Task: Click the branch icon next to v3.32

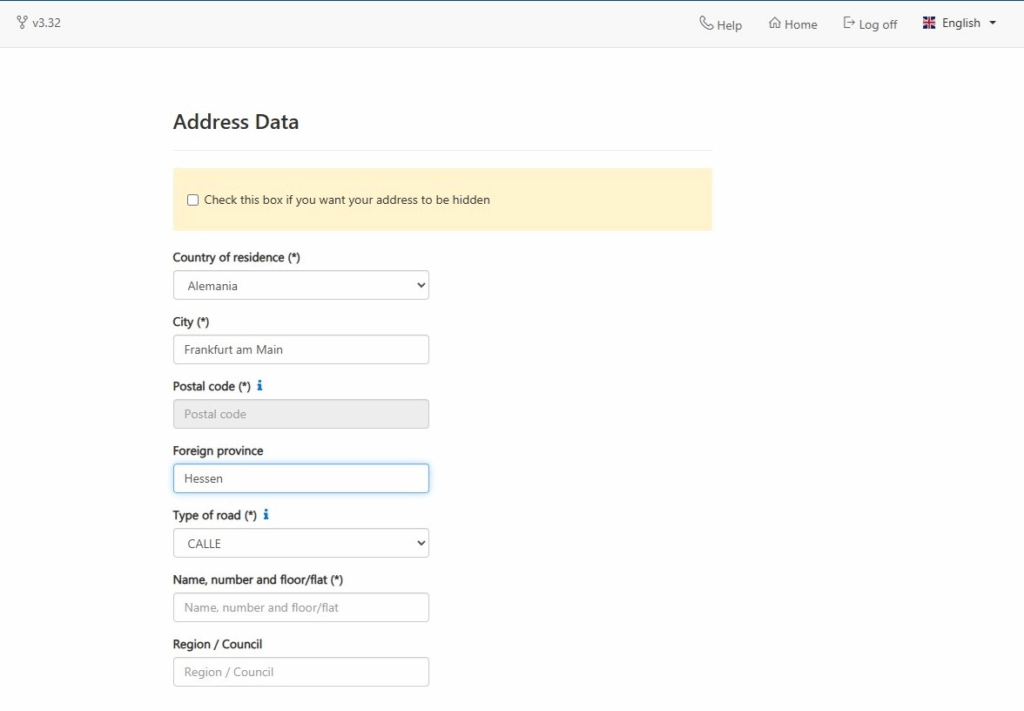Action: point(22,22)
